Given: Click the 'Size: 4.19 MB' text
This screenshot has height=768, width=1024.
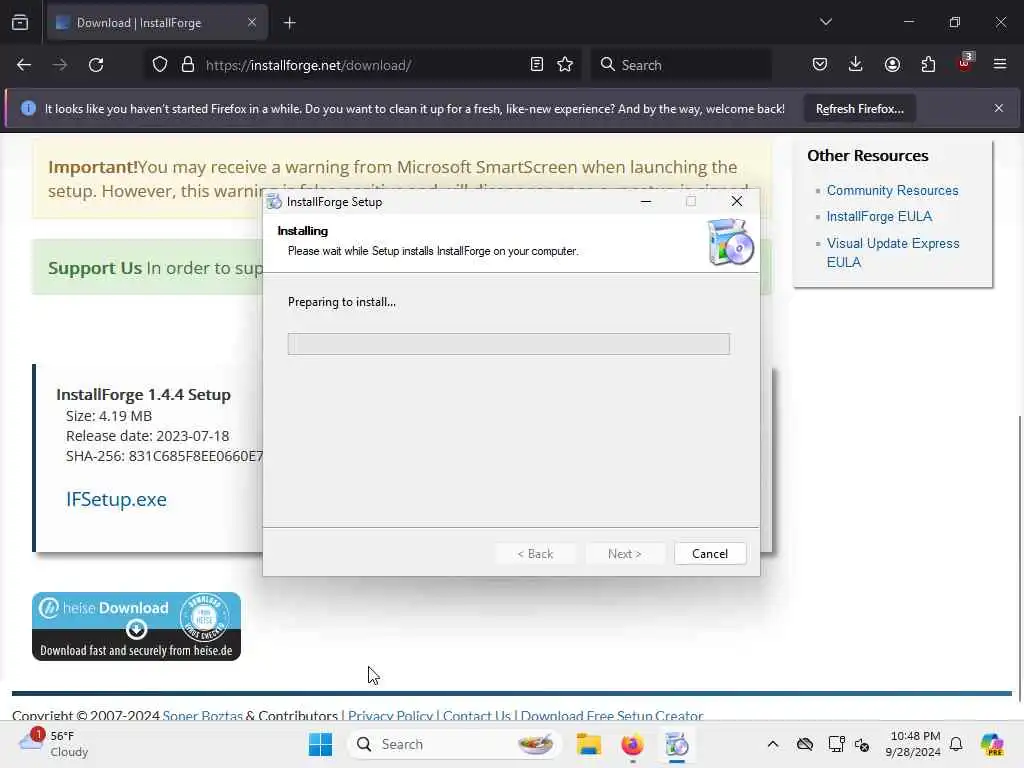Looking at the screenshot, I should point(109,416).
